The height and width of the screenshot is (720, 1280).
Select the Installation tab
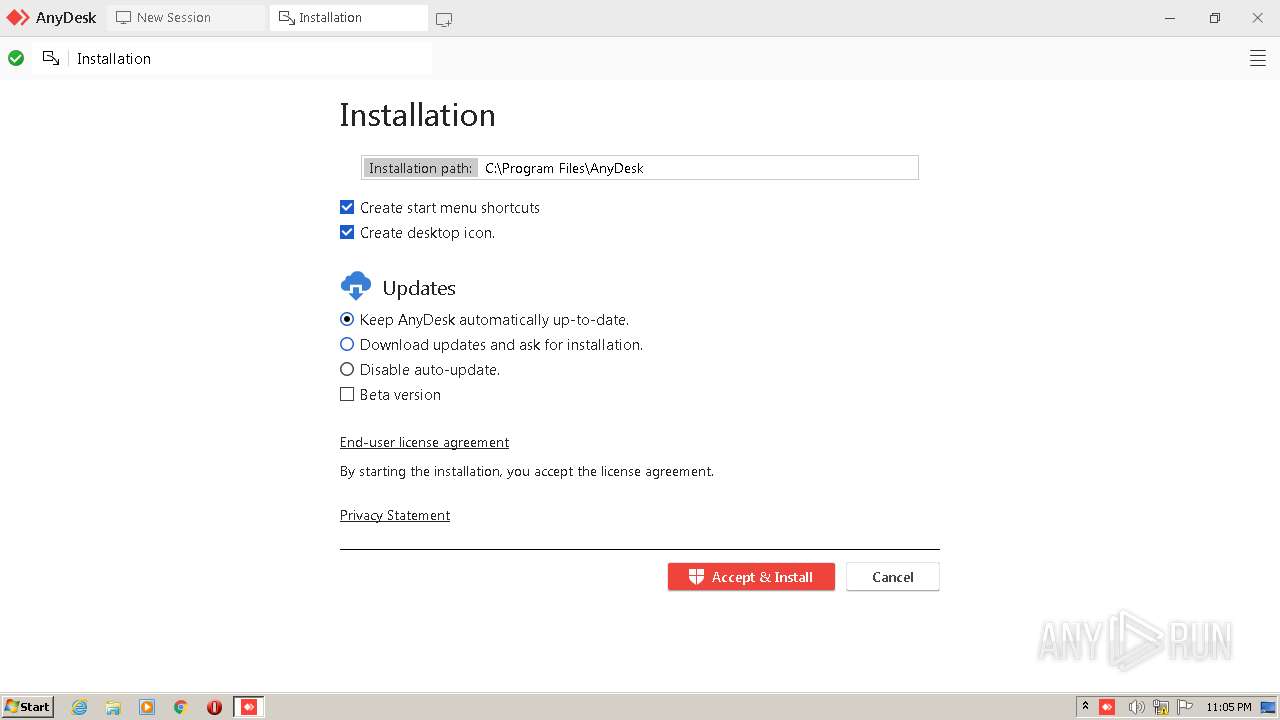tap(348, 18)
